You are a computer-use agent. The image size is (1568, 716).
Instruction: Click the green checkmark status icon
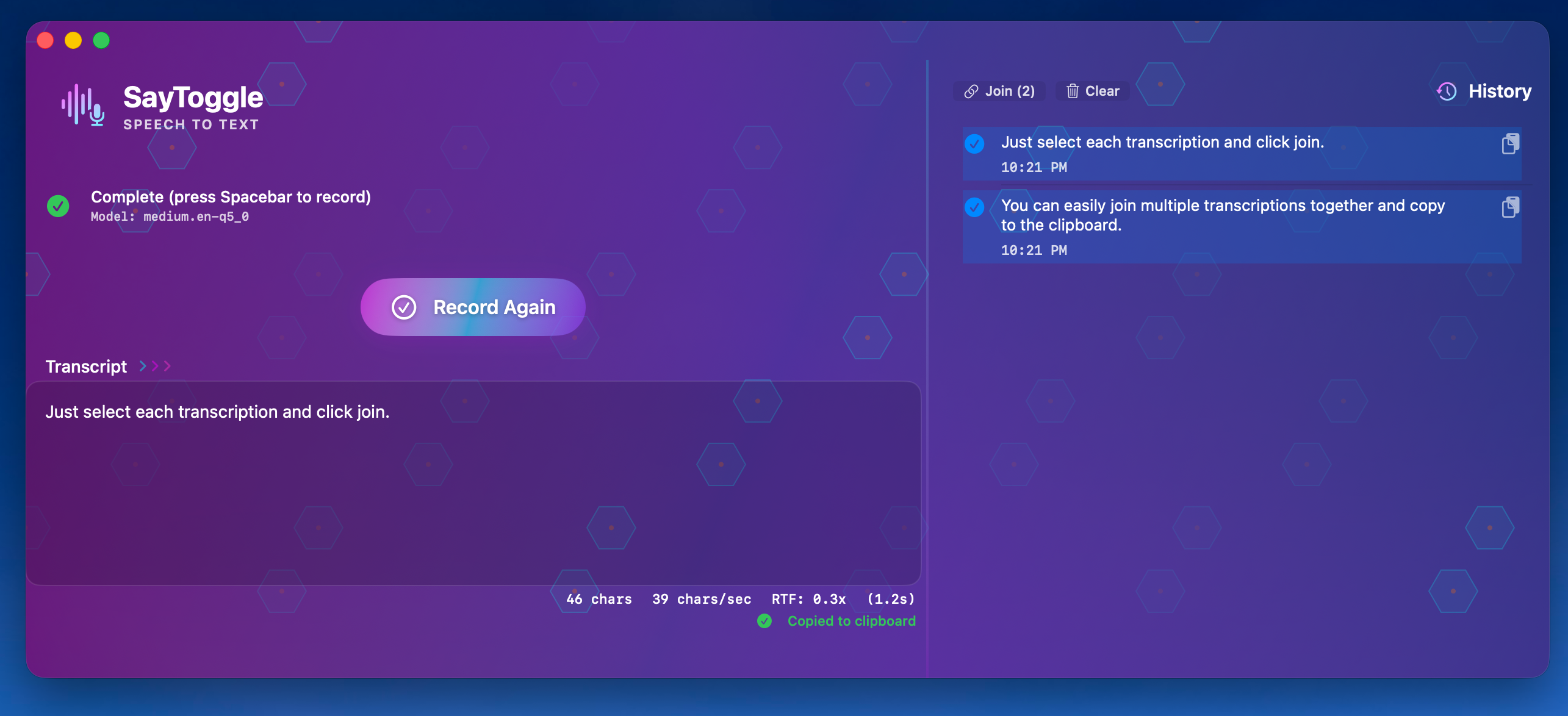click(x=58, y=206)
